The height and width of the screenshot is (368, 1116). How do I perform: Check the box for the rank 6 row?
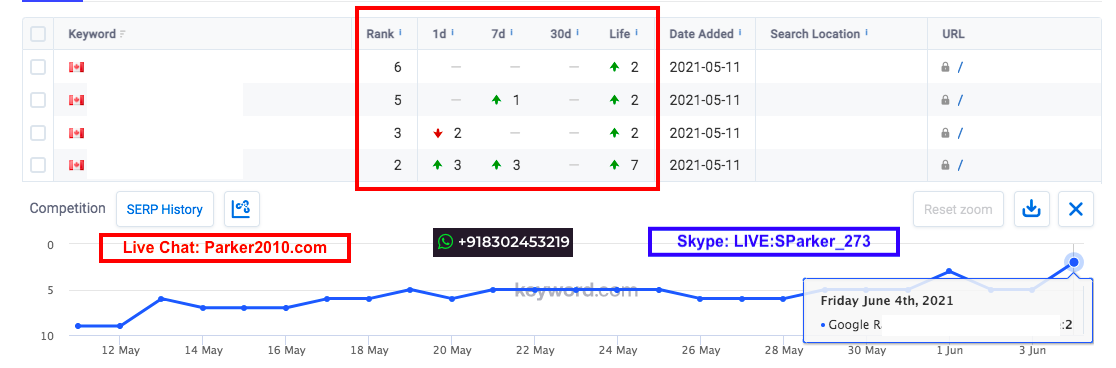click(x=38, y=67)
